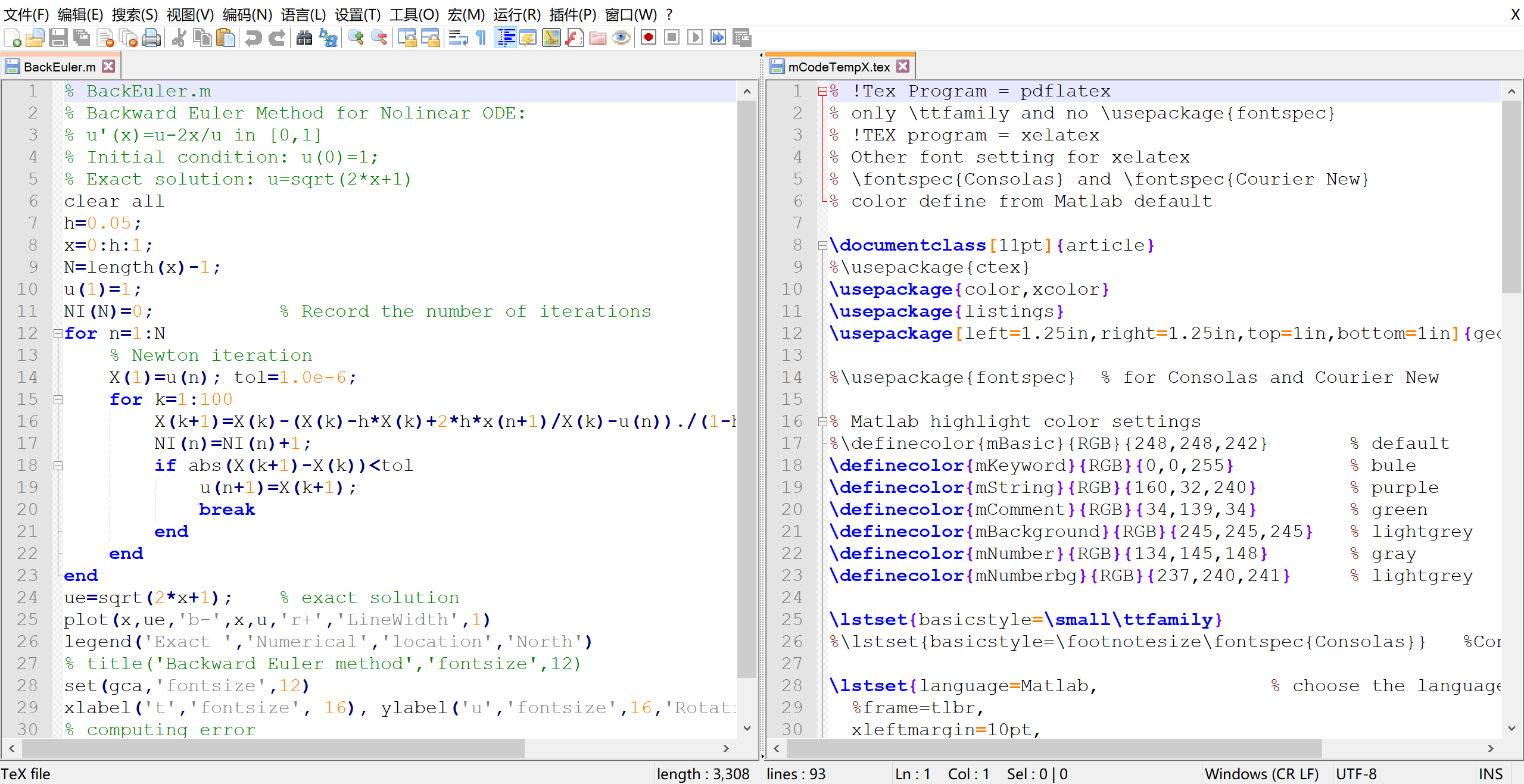Open the 编辑(E) menu

[80, 14]
